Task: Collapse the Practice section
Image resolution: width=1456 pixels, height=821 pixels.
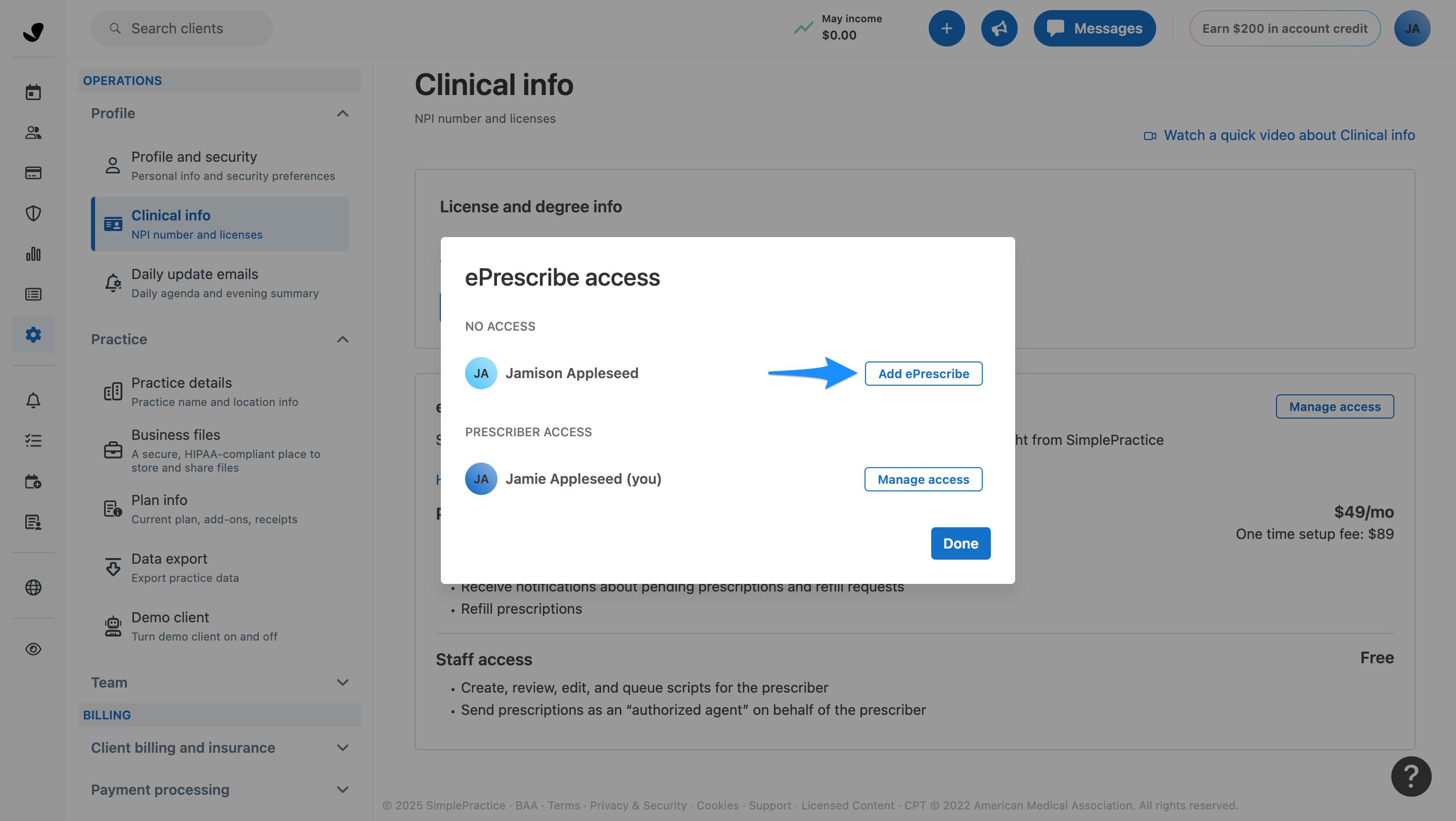Action: point(343,340)
